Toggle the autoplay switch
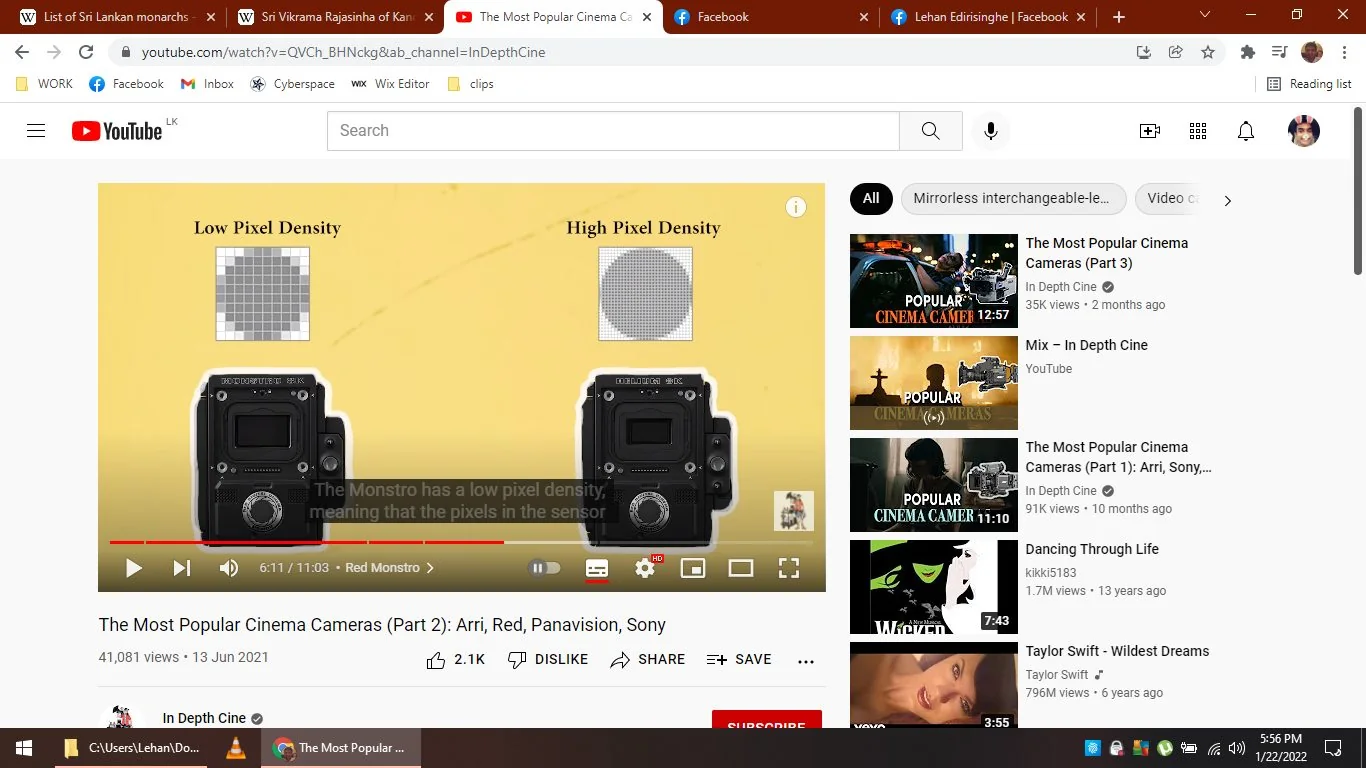The height and width of the screenshot is (768, 1366). (545, 568)
